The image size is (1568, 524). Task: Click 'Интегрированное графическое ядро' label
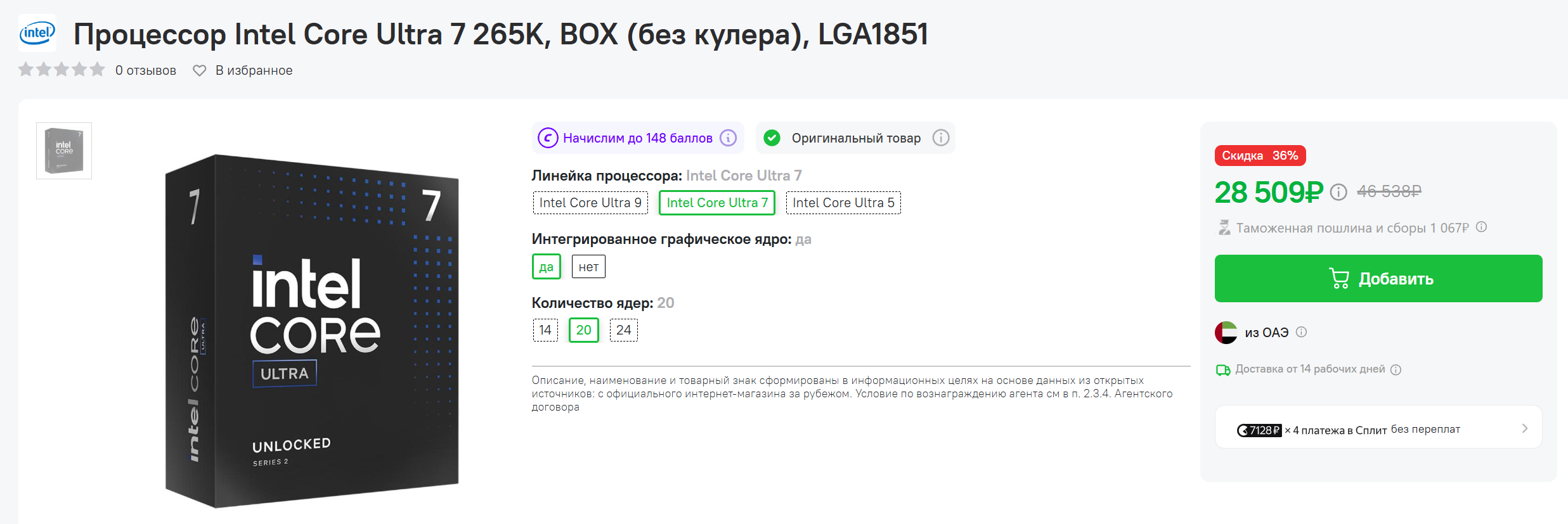[x=661, y=240]
